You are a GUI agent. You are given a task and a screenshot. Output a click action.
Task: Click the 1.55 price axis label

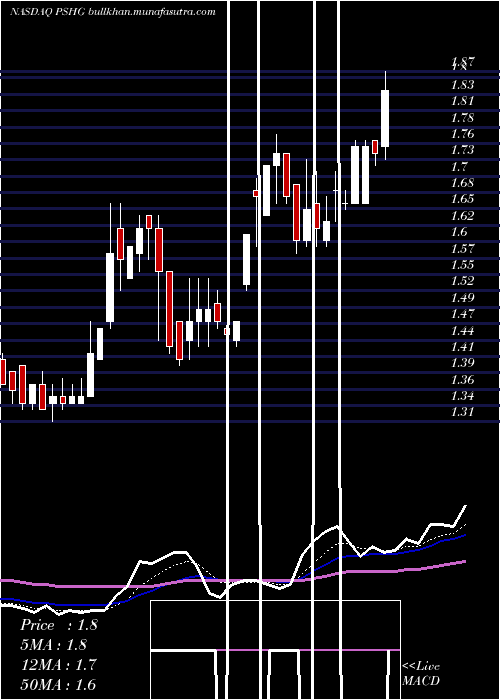tap(462, 265)
